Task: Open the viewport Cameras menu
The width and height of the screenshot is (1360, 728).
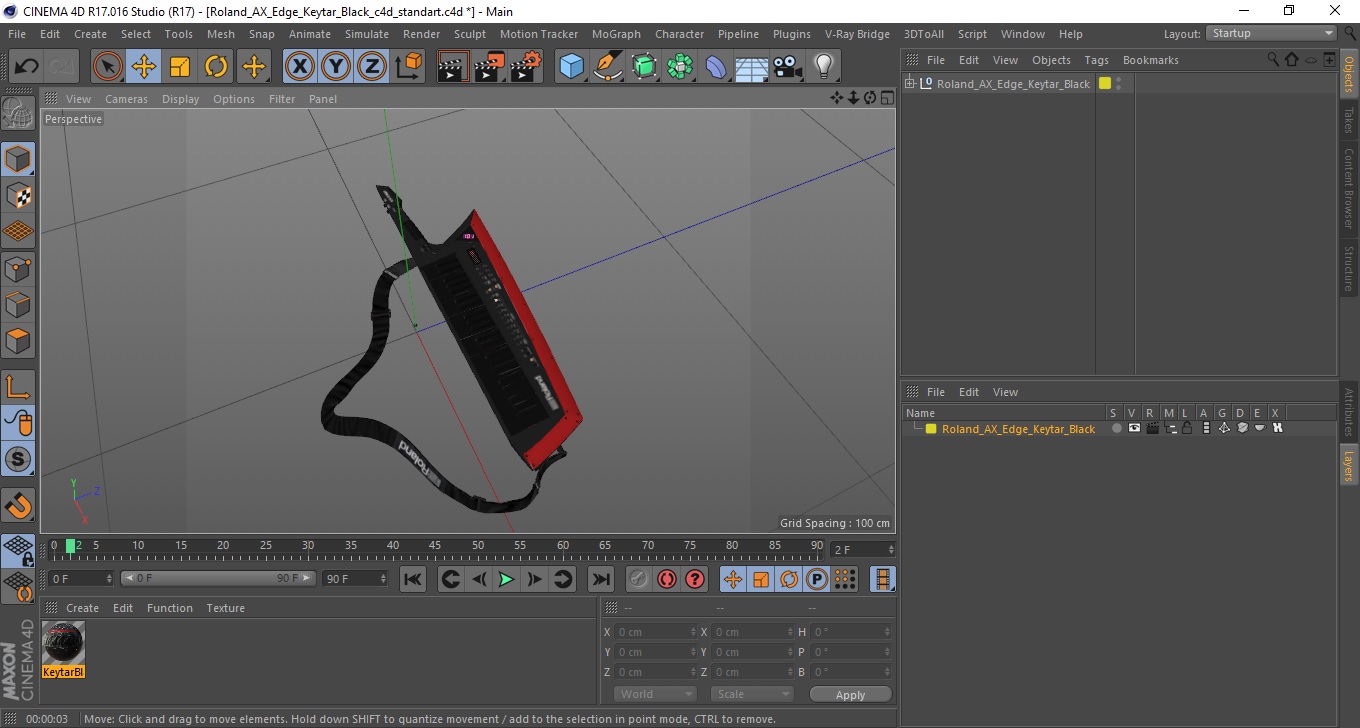Action: pos(126,99)
